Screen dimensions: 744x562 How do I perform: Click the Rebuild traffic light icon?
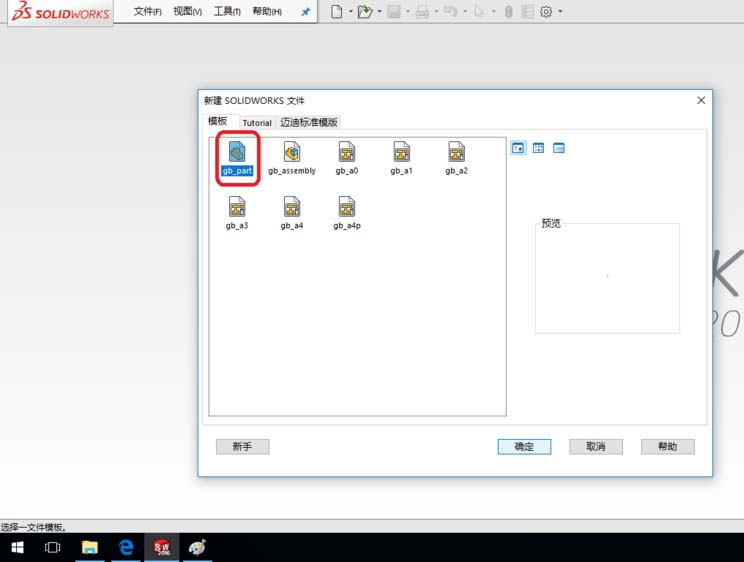[x=508, y=11]
